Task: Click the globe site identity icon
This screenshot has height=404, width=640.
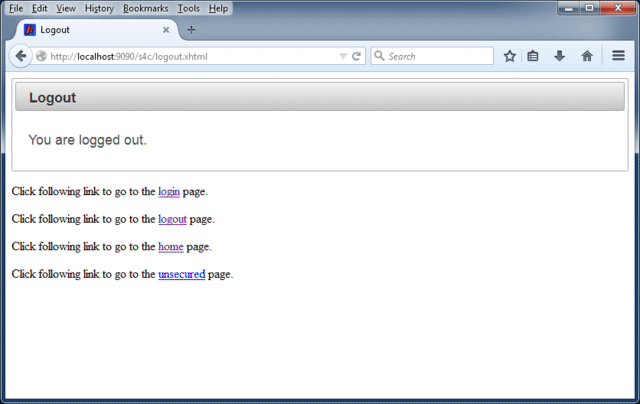Action: [x=41, y=56]
